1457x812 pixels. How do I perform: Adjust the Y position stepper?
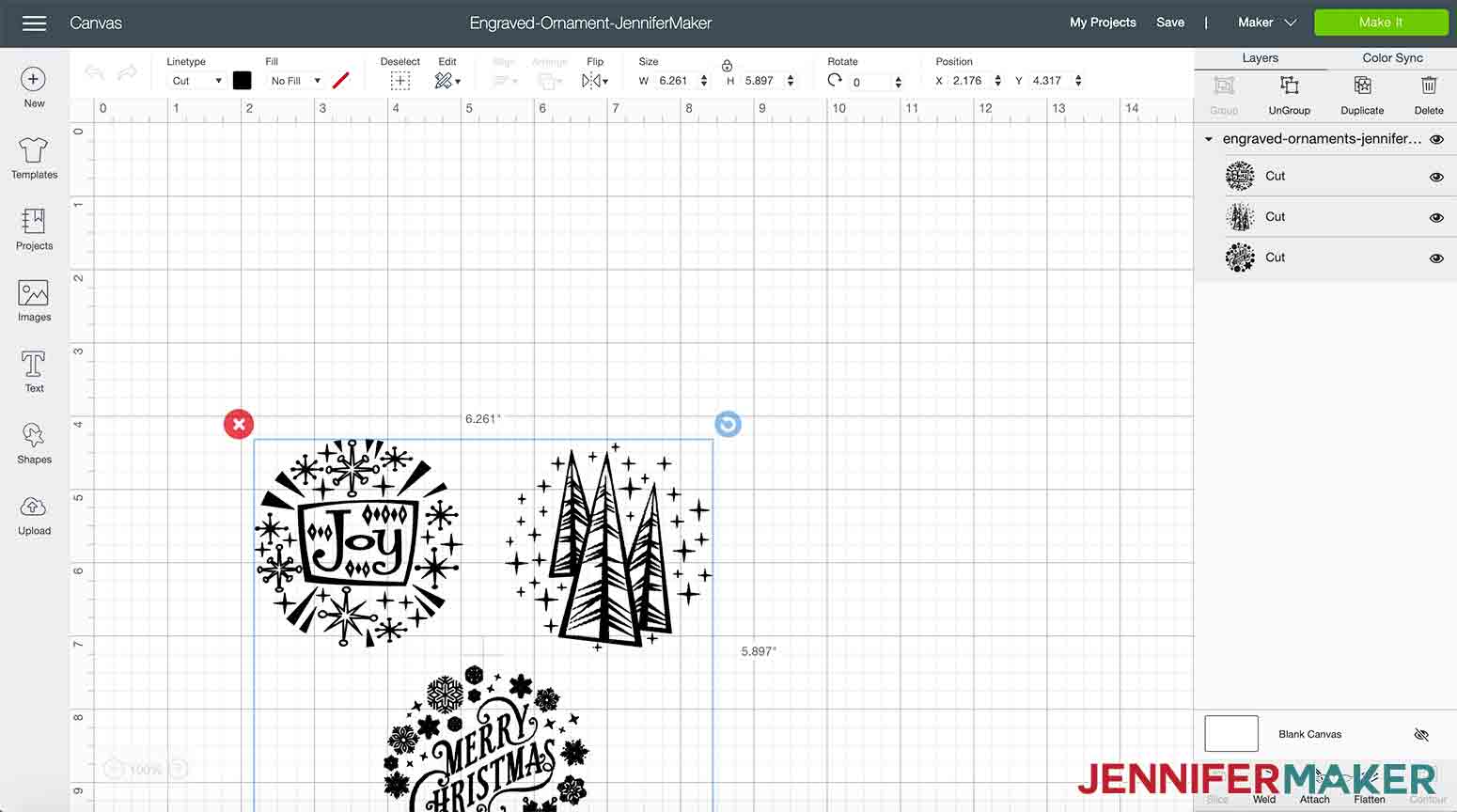[1078, 81]
